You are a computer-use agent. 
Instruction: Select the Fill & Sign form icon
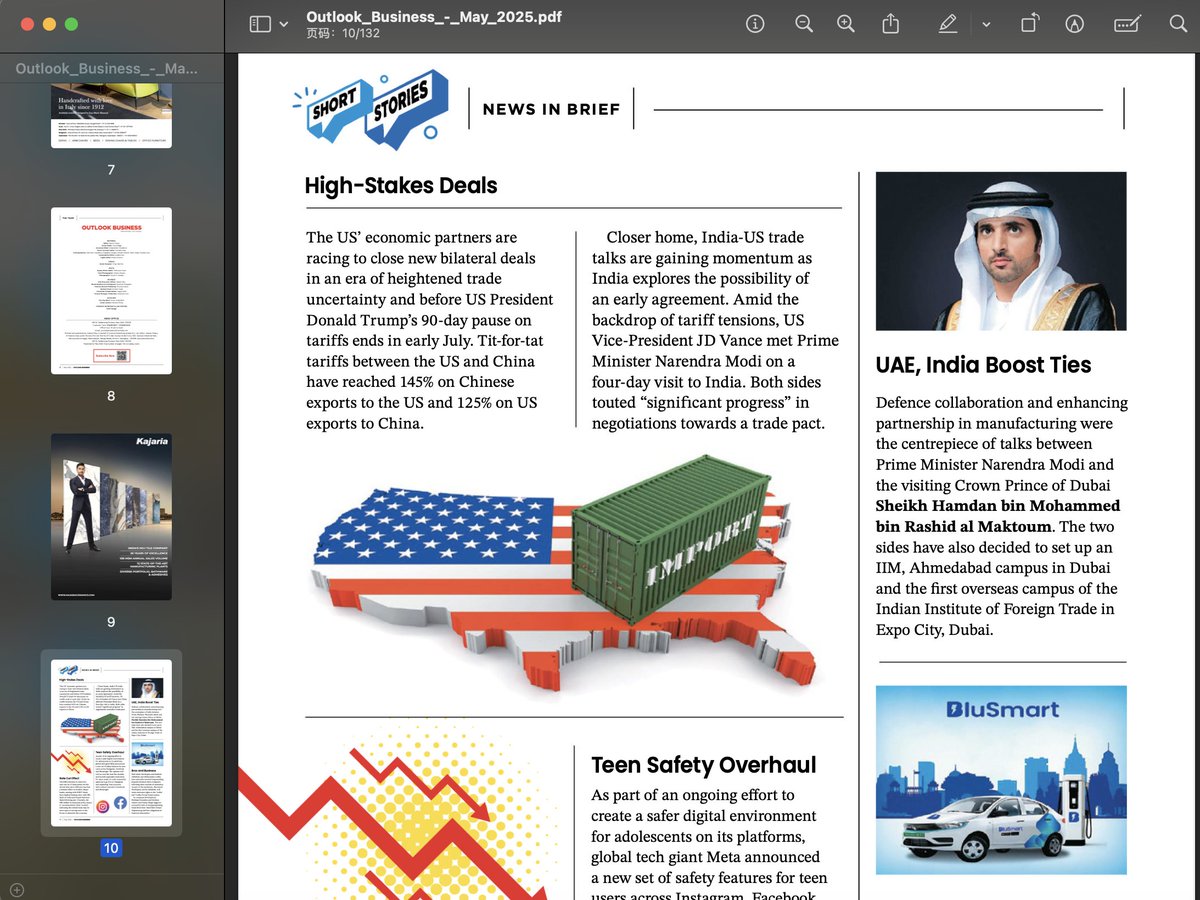1127,23
